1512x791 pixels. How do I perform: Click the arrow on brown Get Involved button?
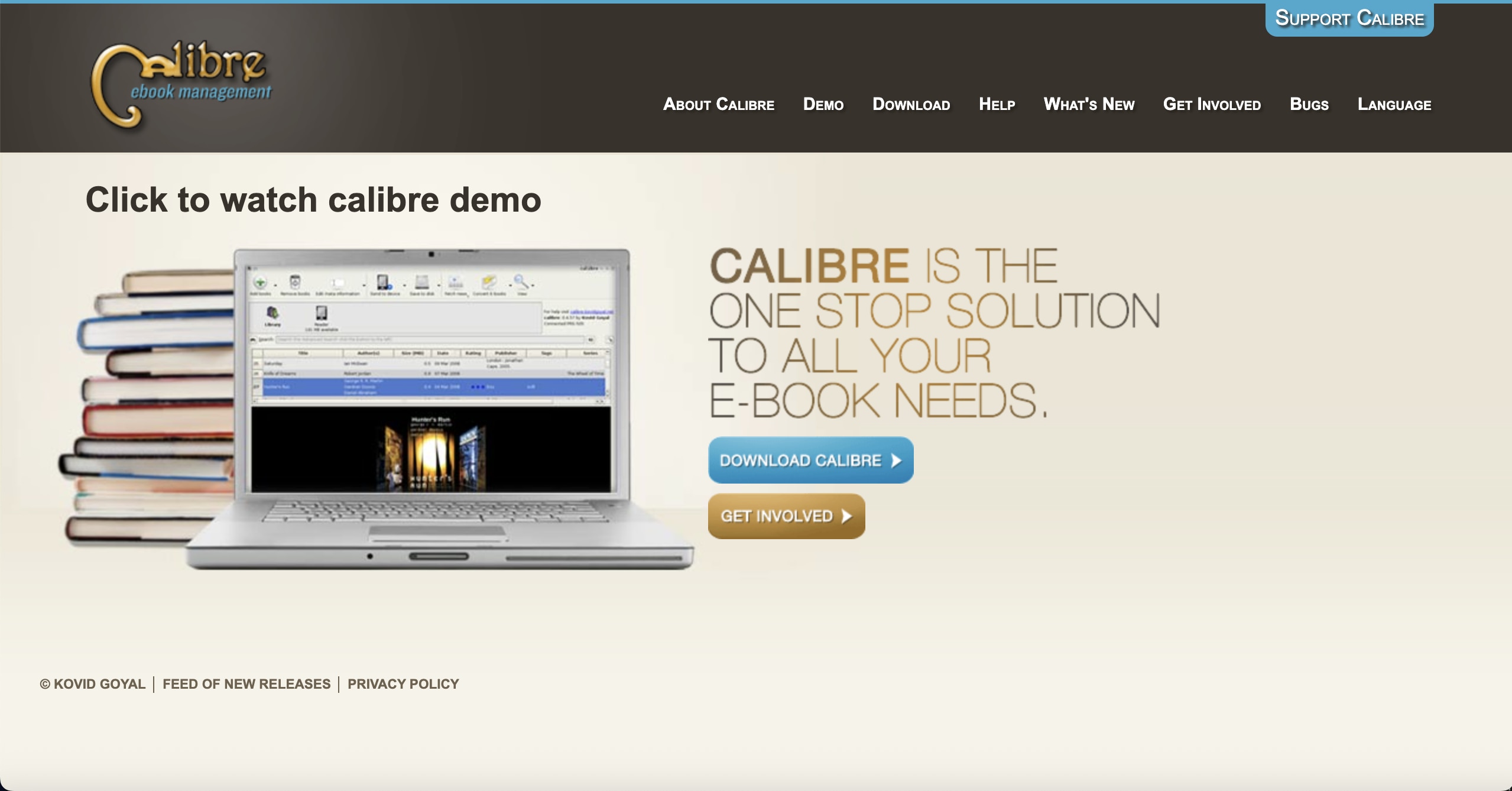(846, 516)
